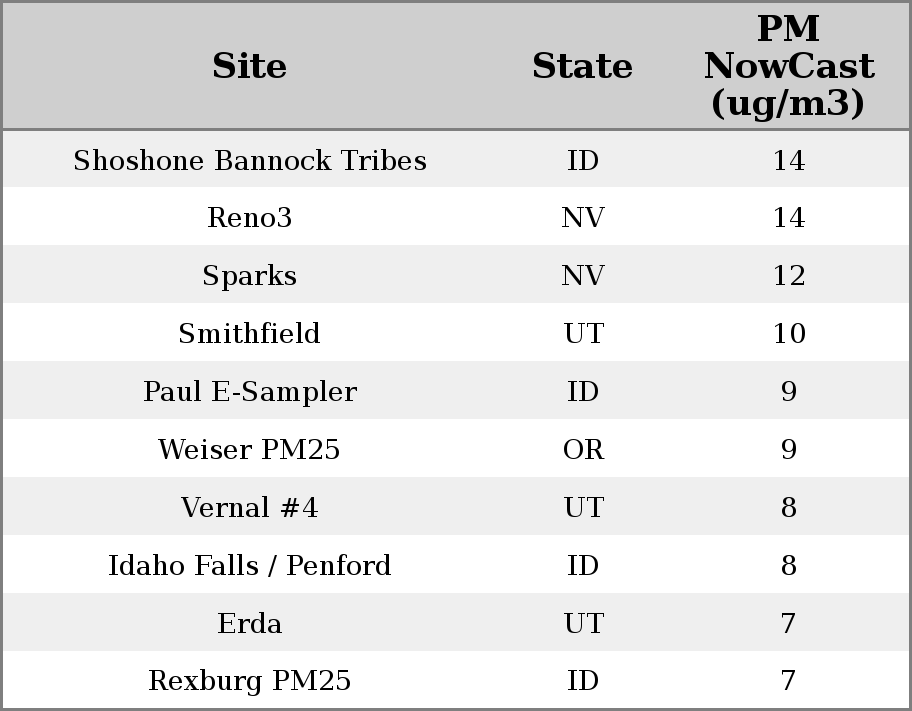Screen dimensions: 912x711
Task: Select the Shoshone Bannock Tribes site cell
Action: tap(249, 161)
